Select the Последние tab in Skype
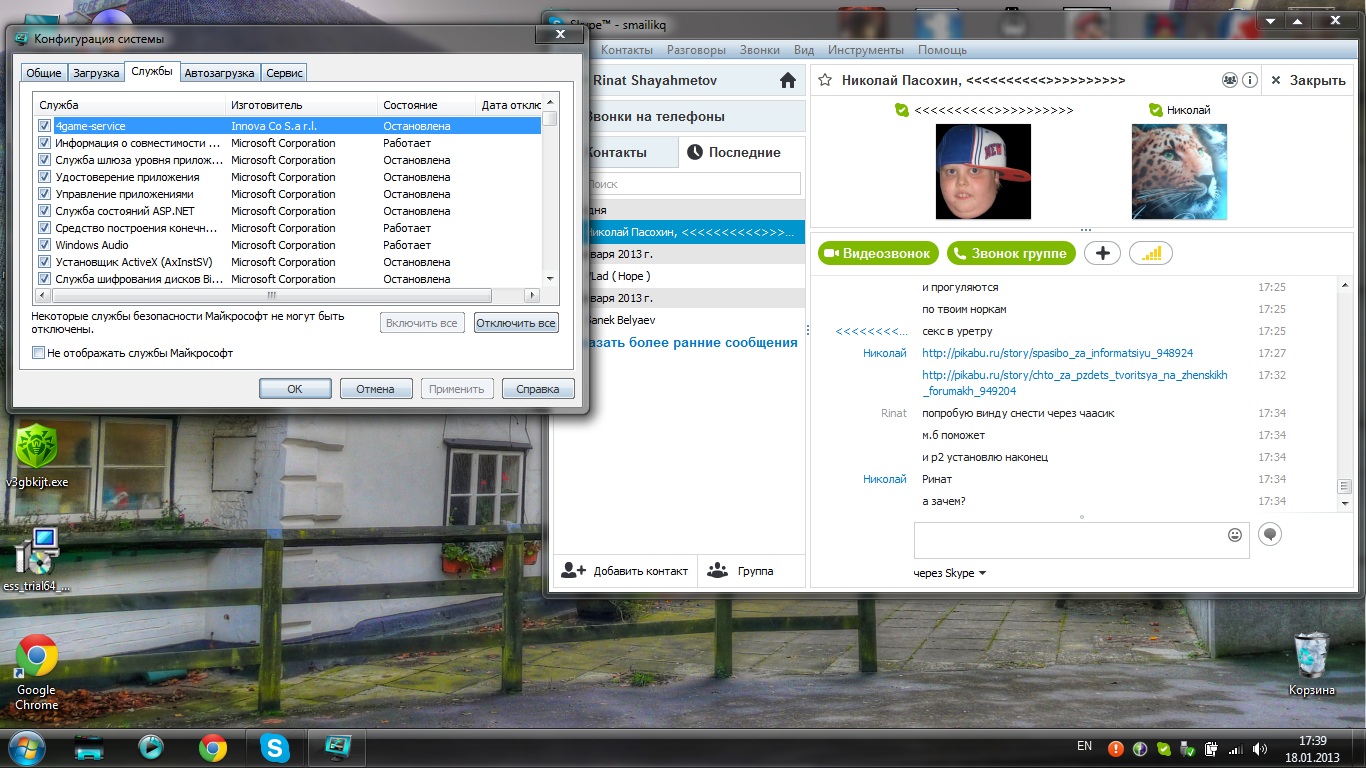The image size is (1366, 768). click(x=742, y=152)
